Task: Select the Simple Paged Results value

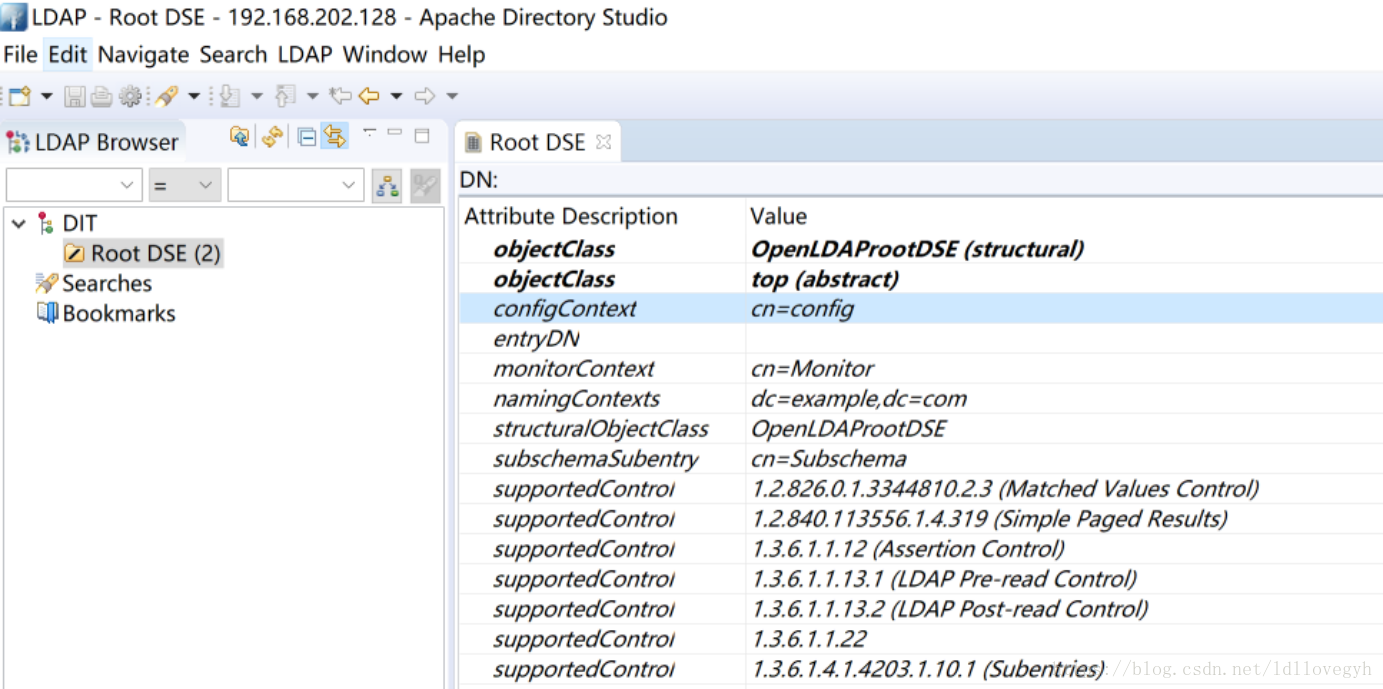Action: pos(989,519)
